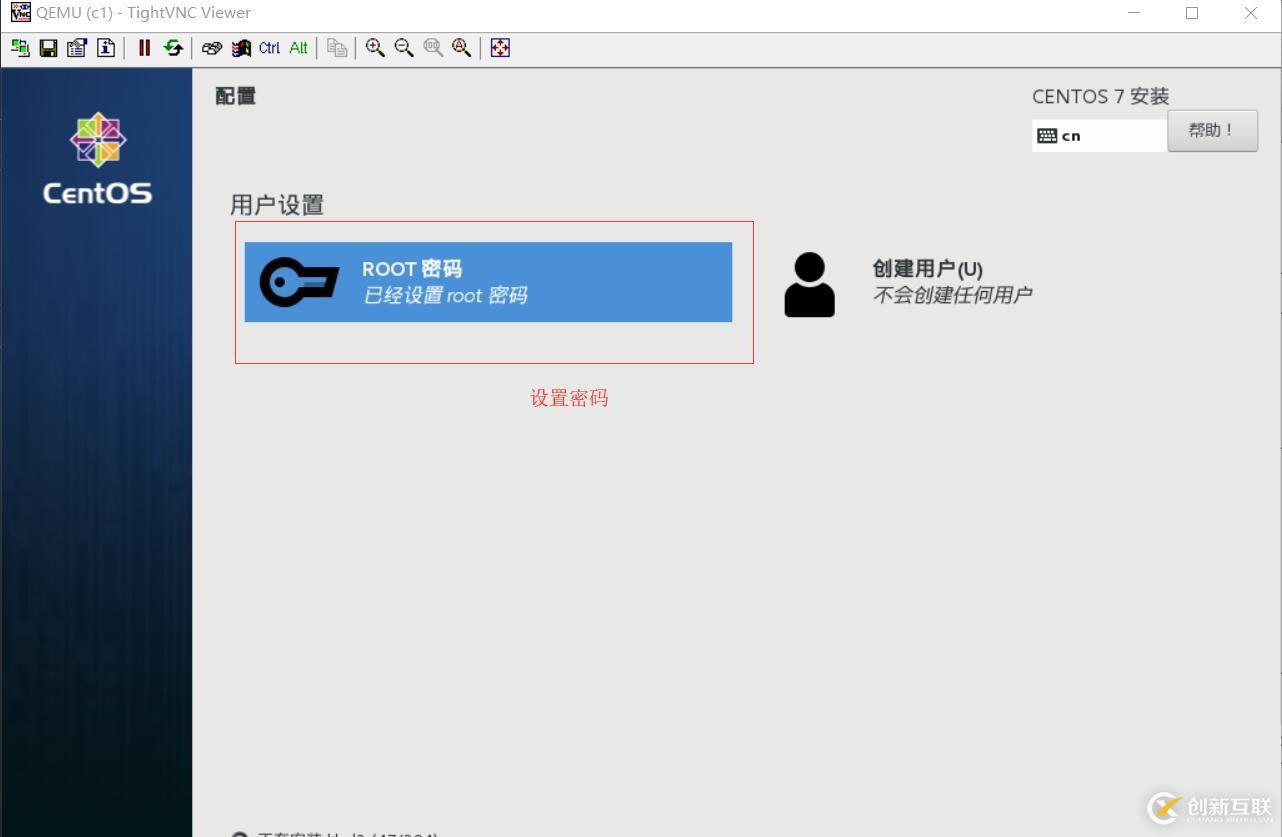The width and height of the screenshot is (1282, 837).
Task: Click the 配置 title text
Action: coord(236,96)
